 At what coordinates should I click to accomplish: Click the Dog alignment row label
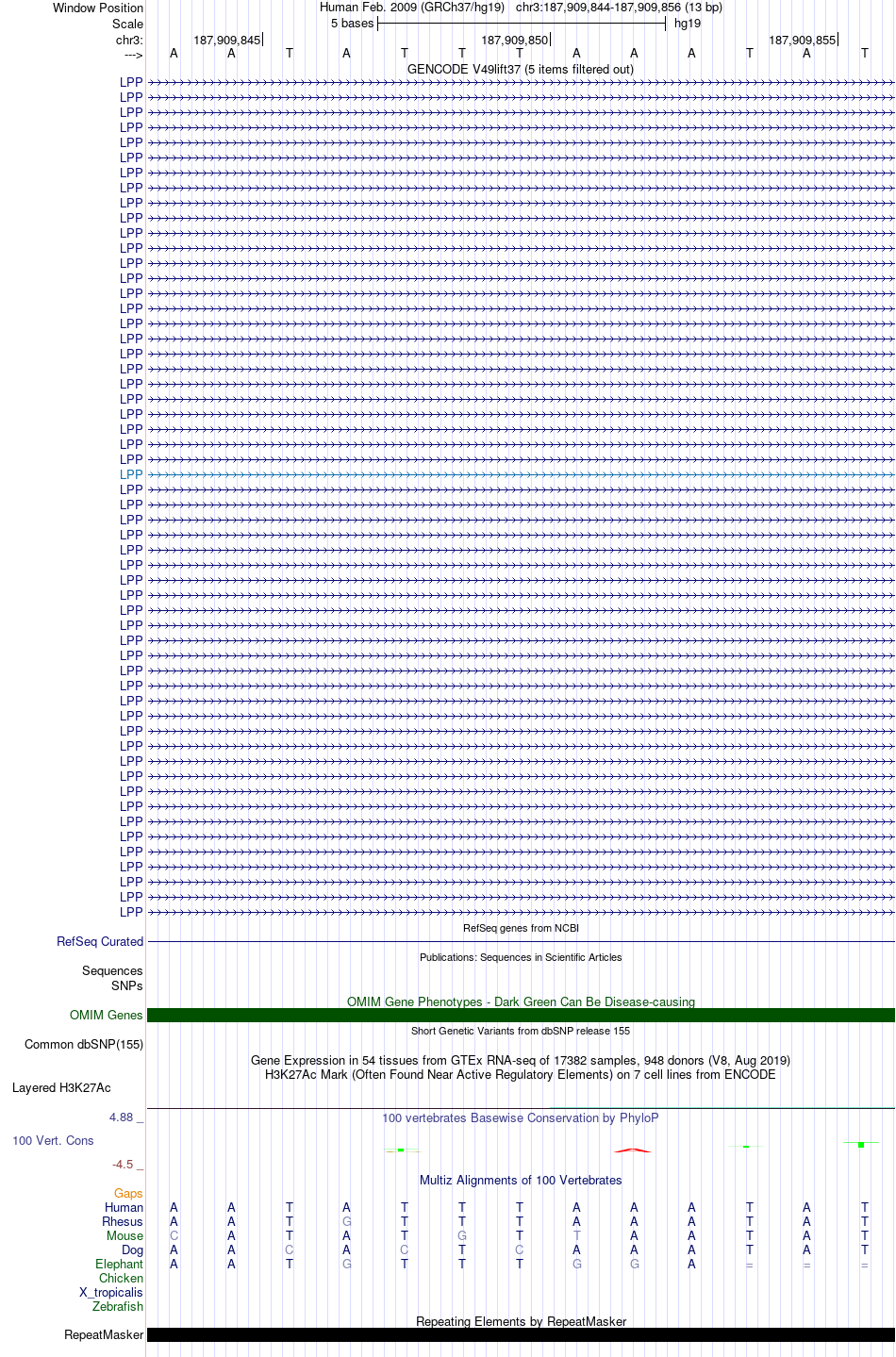(x=133, y=1249)
